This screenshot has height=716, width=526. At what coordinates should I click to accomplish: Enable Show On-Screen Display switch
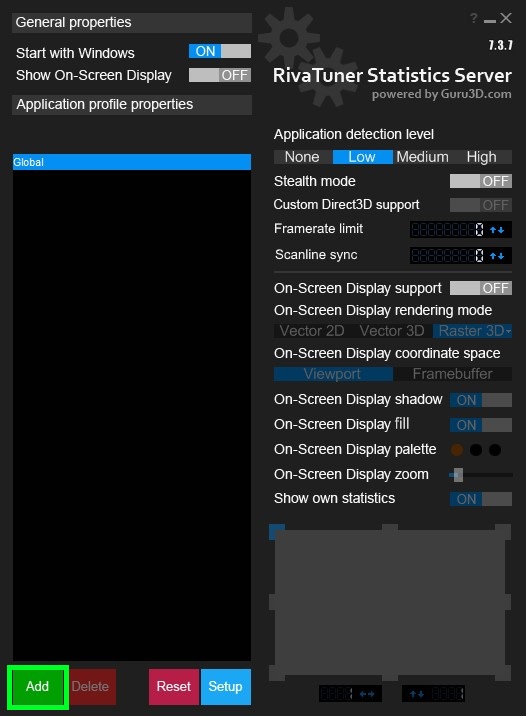pyautogui.click(x=220, y=75)
